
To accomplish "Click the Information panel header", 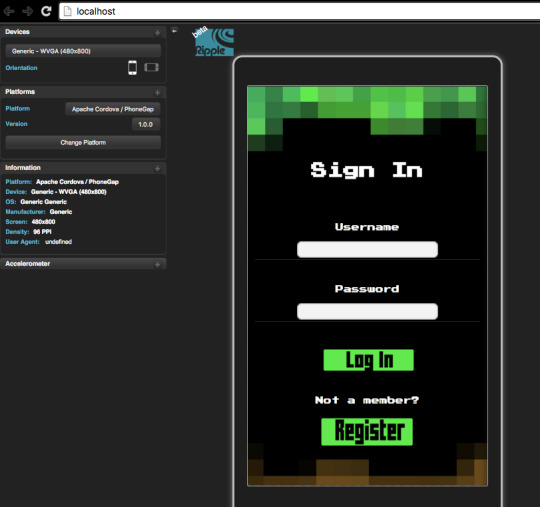I will pos(83,168).
